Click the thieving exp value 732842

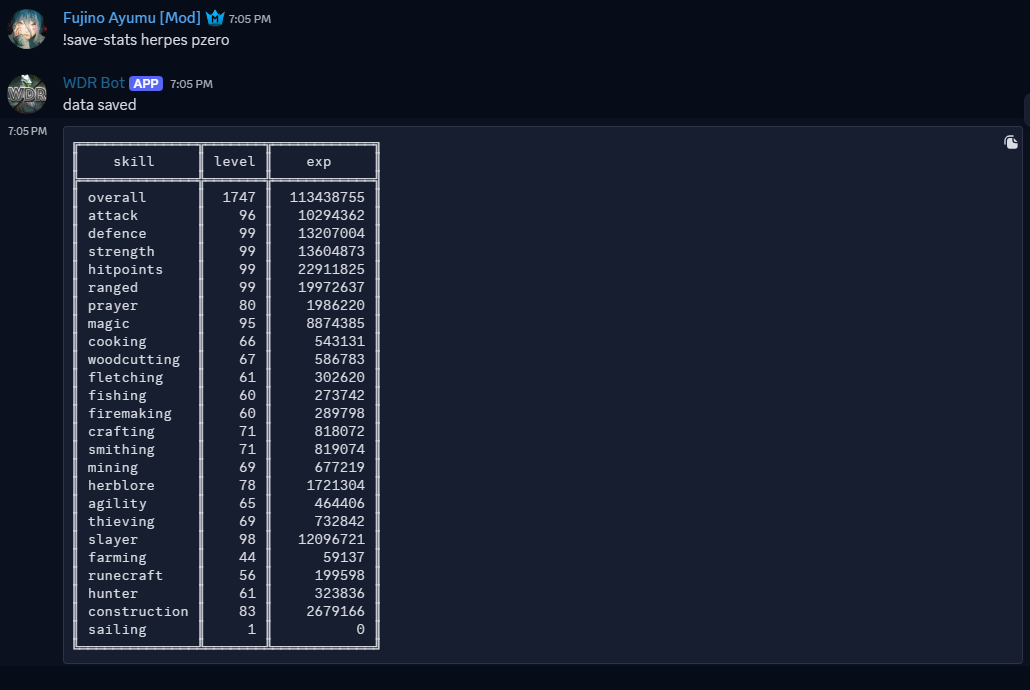click(340, 521)
